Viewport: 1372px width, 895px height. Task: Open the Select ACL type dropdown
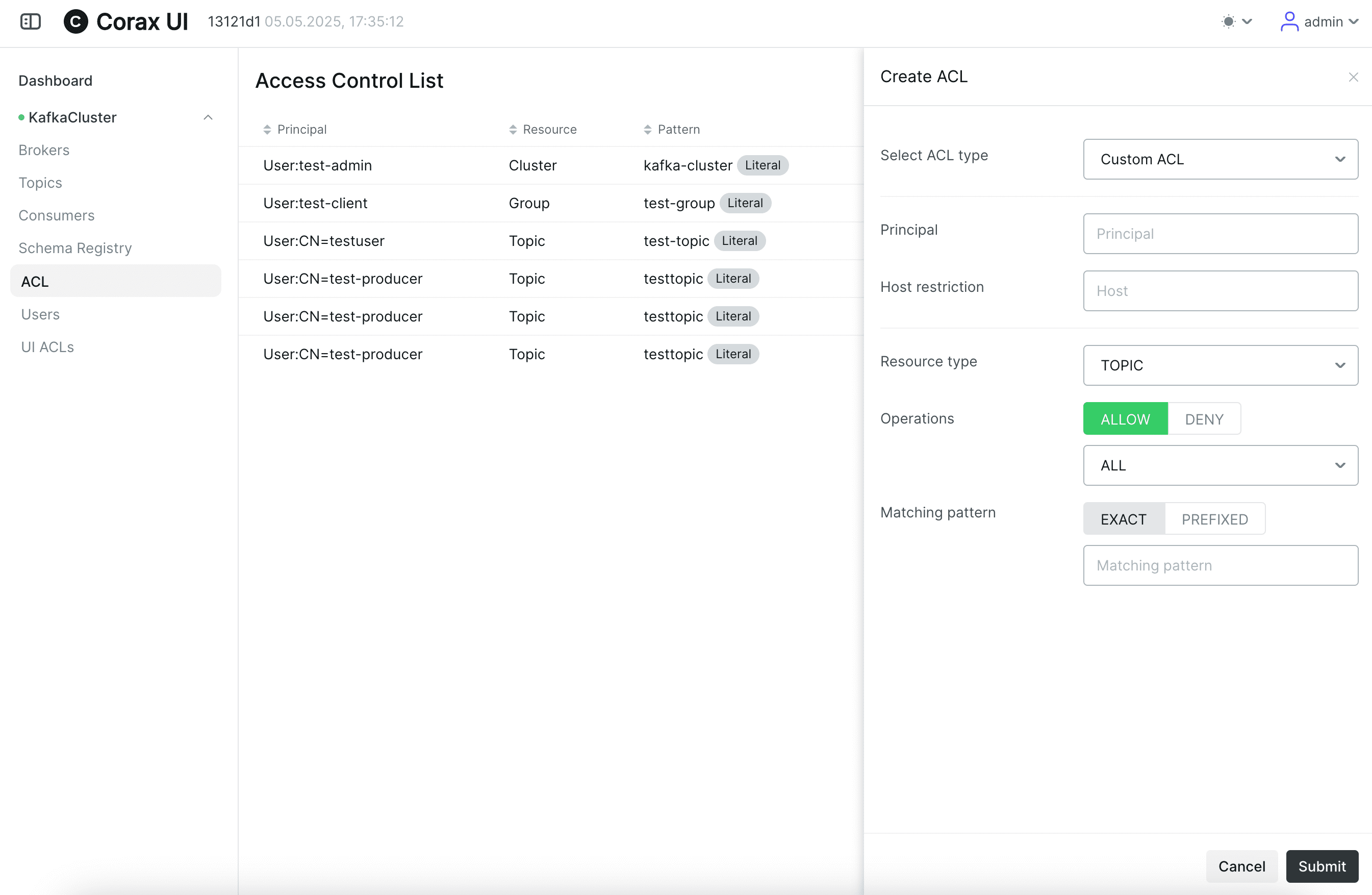(x=1221, y=159)
